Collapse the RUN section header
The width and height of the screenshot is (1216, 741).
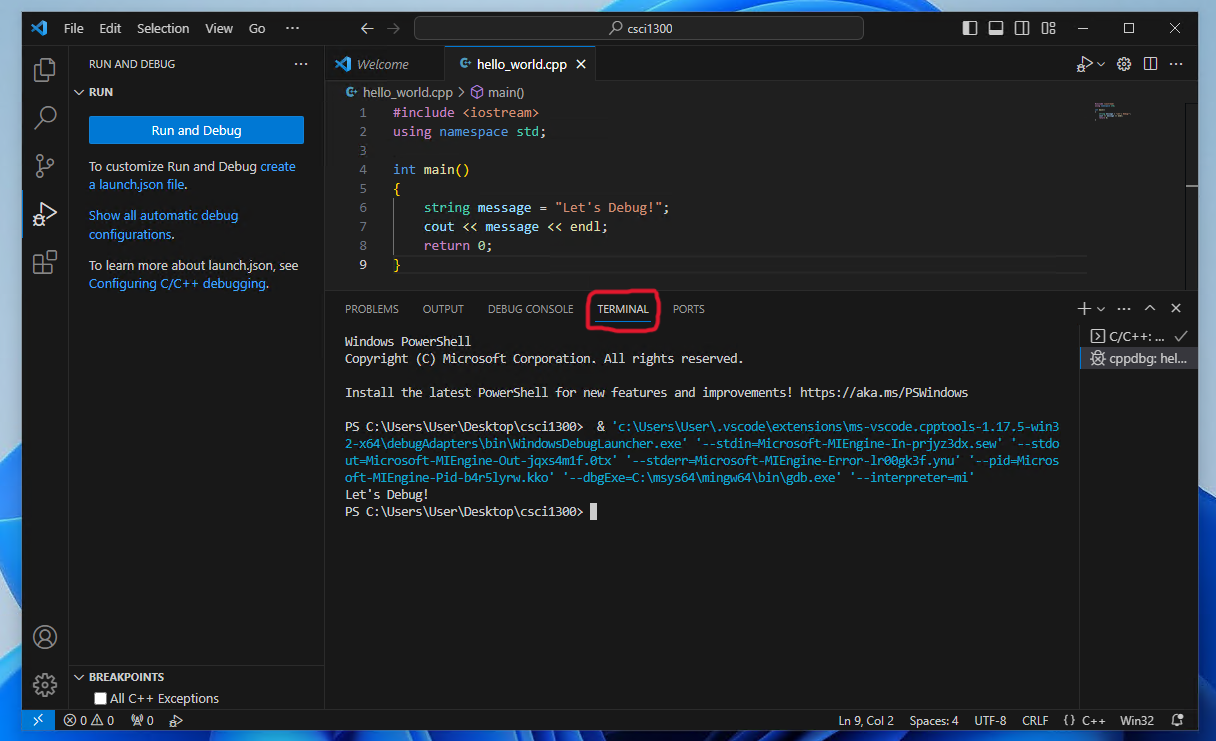(196, 92)
